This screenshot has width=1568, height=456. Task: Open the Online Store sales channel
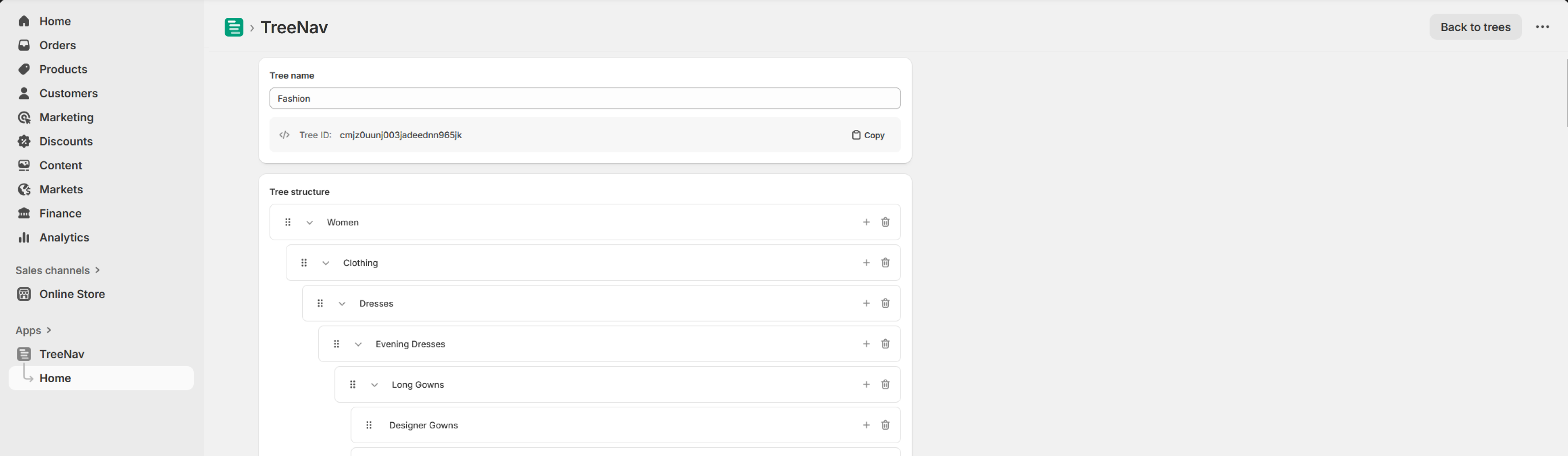(72, 294)
